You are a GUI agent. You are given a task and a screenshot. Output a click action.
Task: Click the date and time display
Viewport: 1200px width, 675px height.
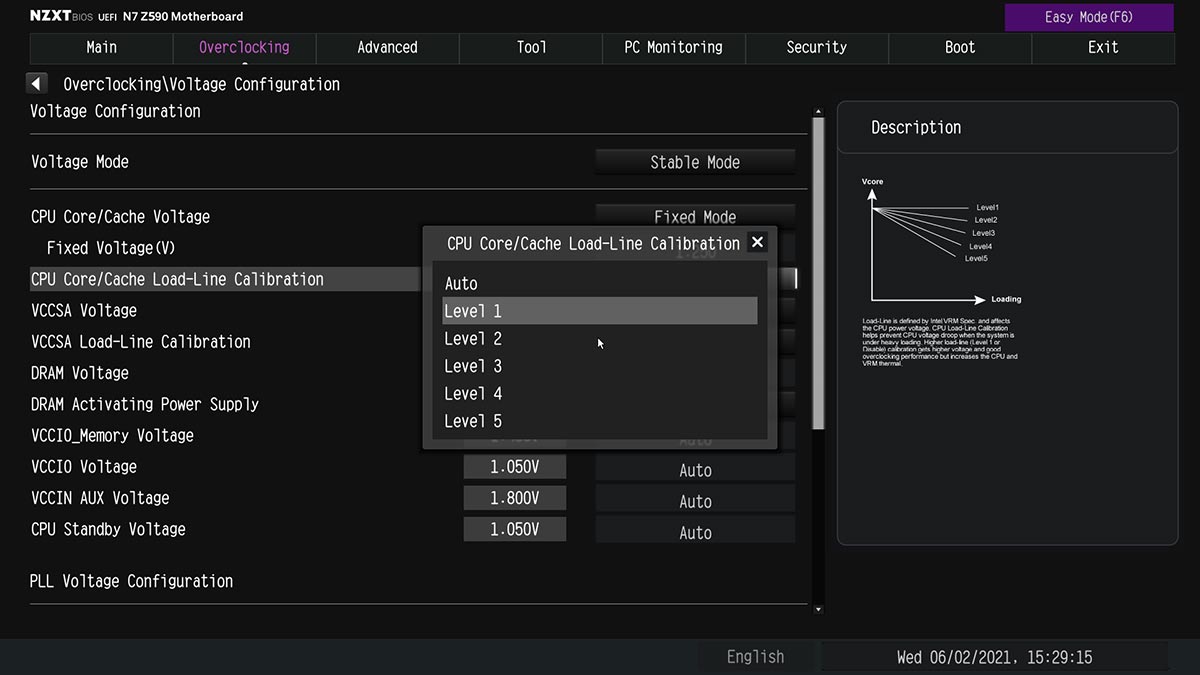pyautogui.click(x=994, y=657)
